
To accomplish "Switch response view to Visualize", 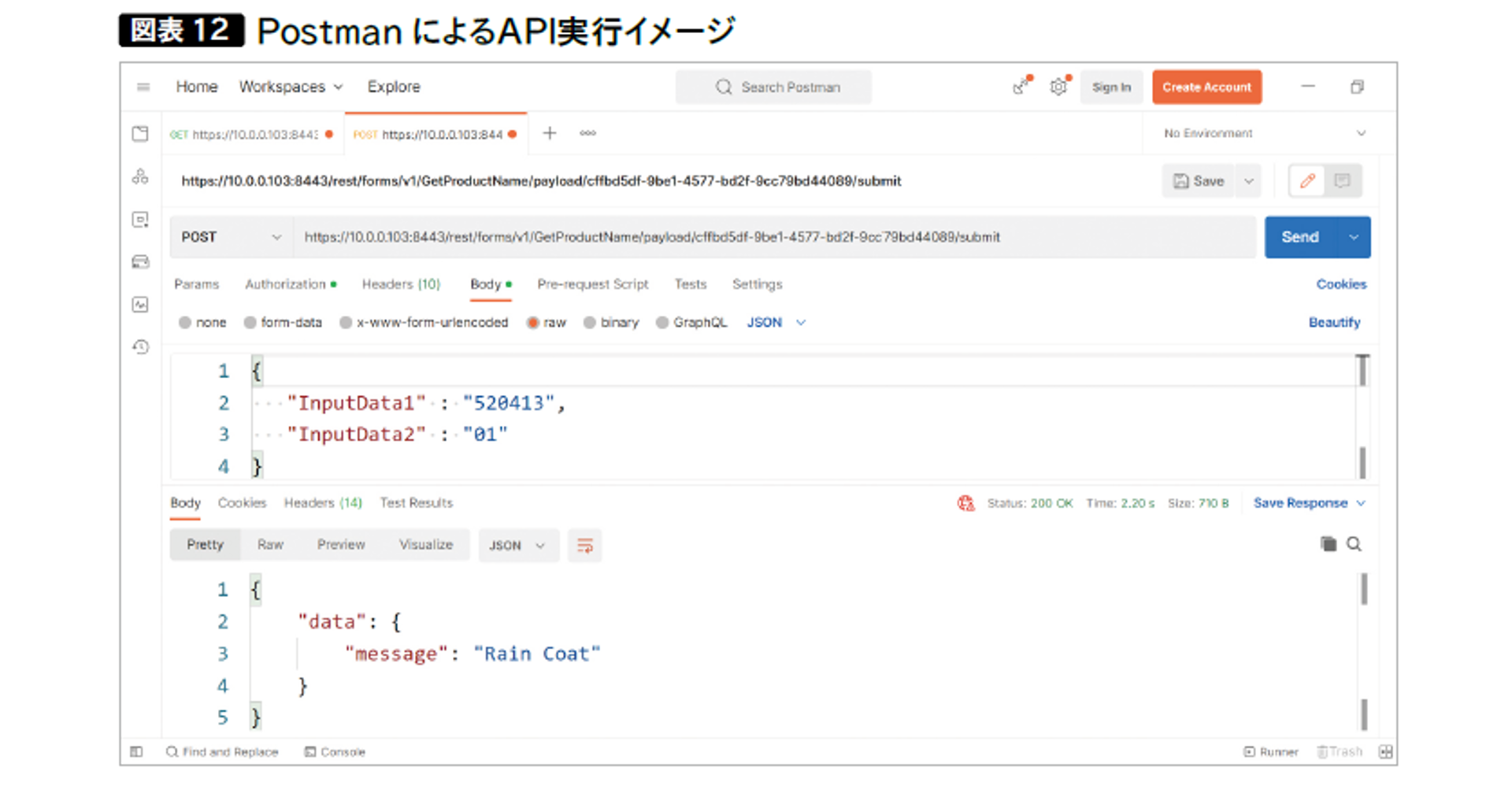I will click(426, 544).
